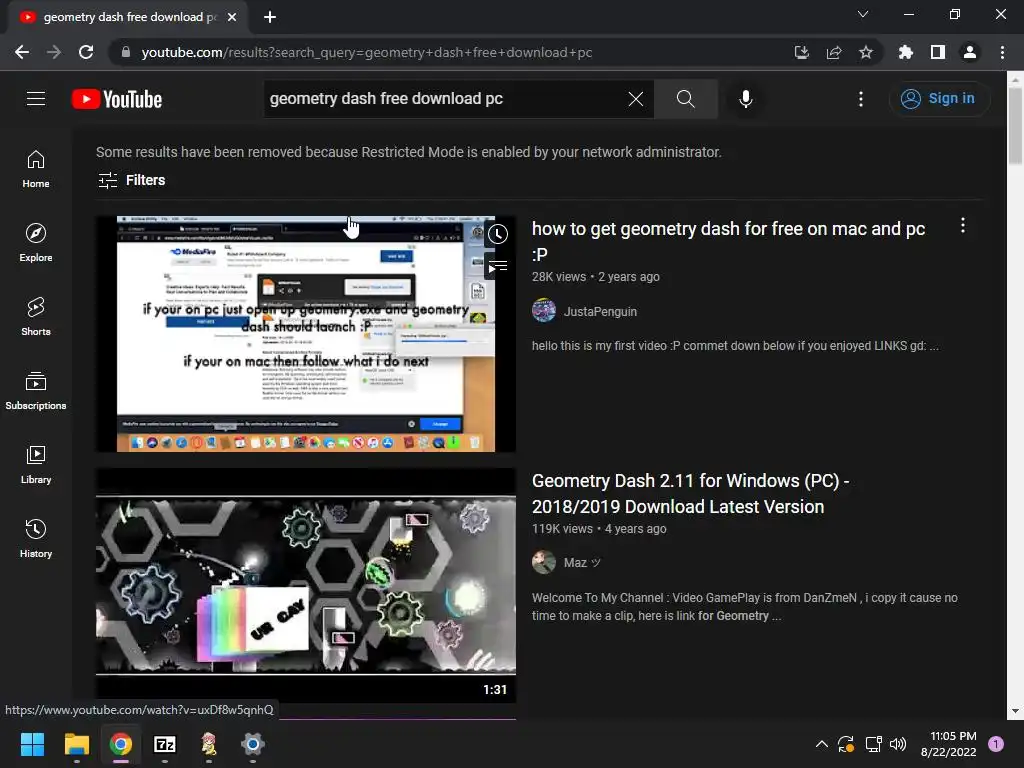Click the magnifier search button
The width and height of the screenshot is (1024, 768).
[x=686, y=99]
